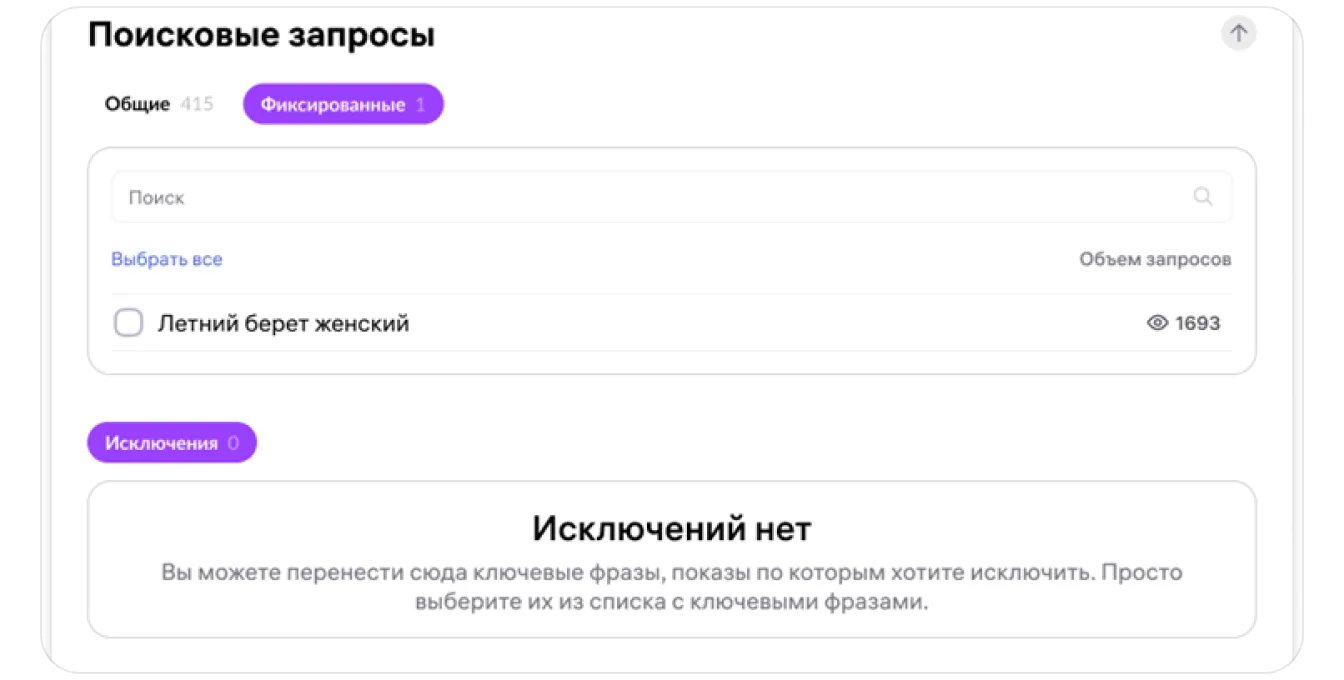
Task: Click the 0 counter in 'Исключения' pill
Action: [233, 443]
